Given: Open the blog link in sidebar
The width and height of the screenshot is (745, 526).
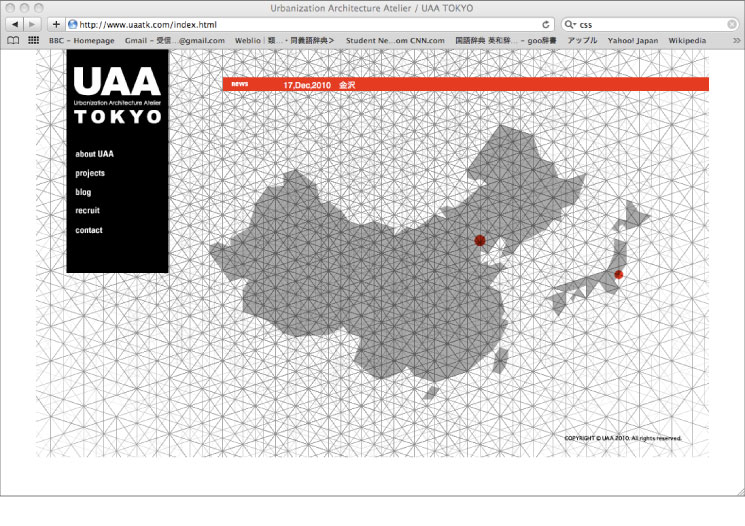Looking at the screenshot, I should [83, 192].
